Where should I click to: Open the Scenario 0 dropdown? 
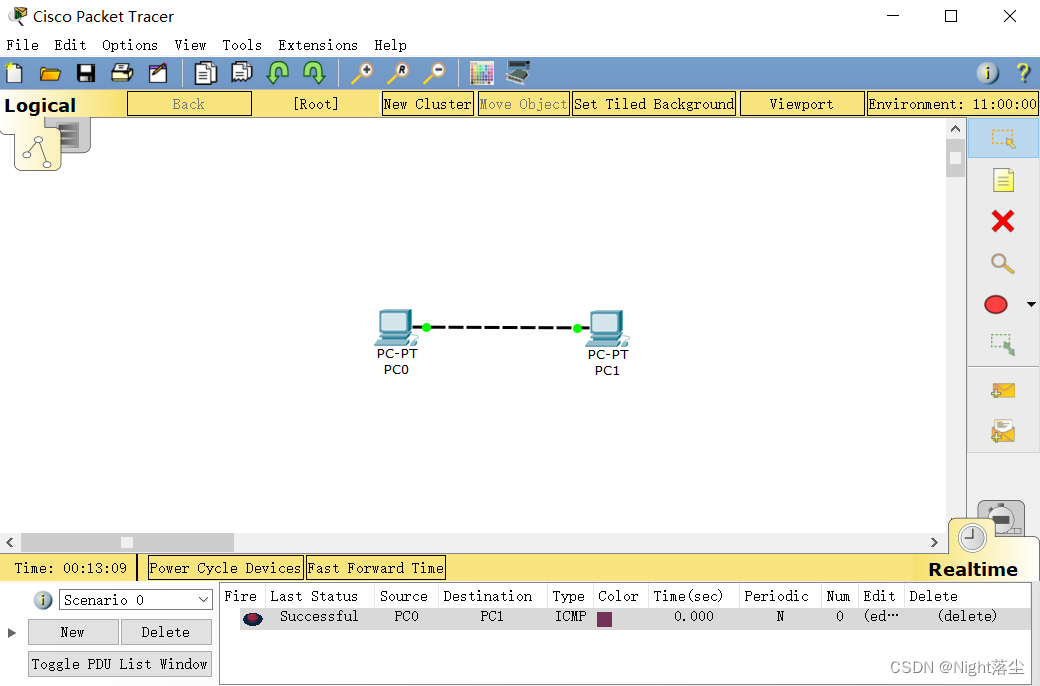[135, 600]
